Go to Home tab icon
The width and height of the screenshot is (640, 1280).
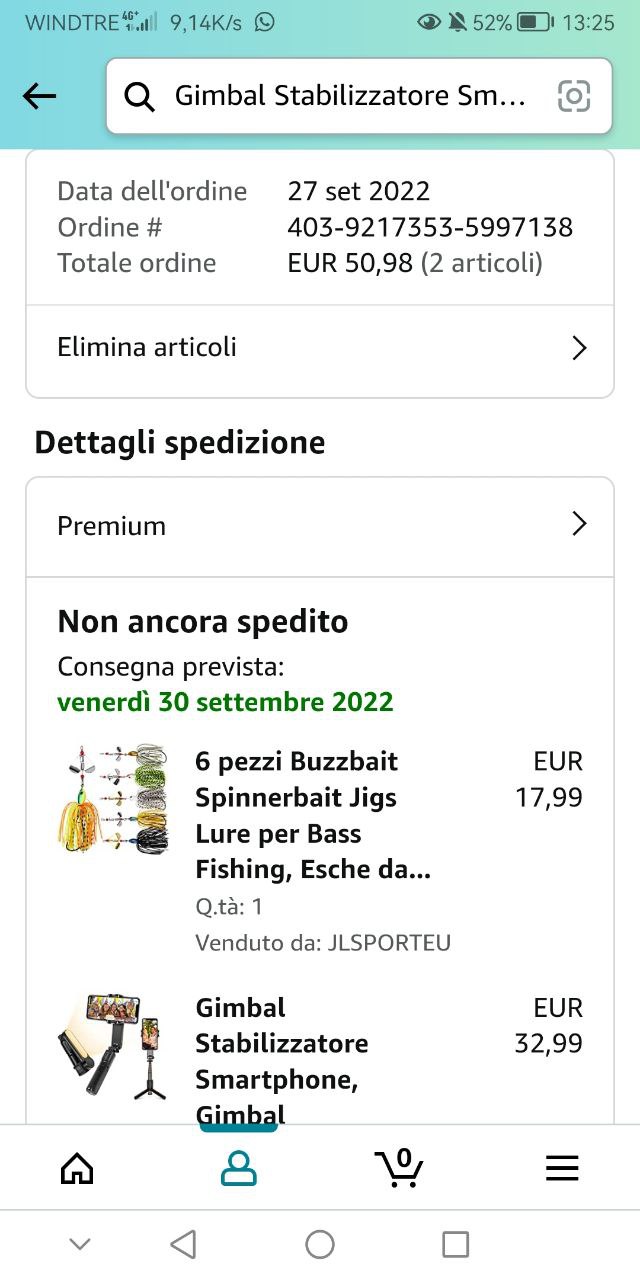(77, 1167)
